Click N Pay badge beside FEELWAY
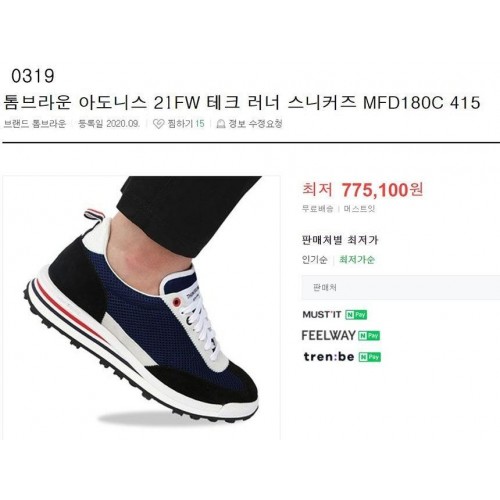Screen dimensions: 500x500 point(369,336)
